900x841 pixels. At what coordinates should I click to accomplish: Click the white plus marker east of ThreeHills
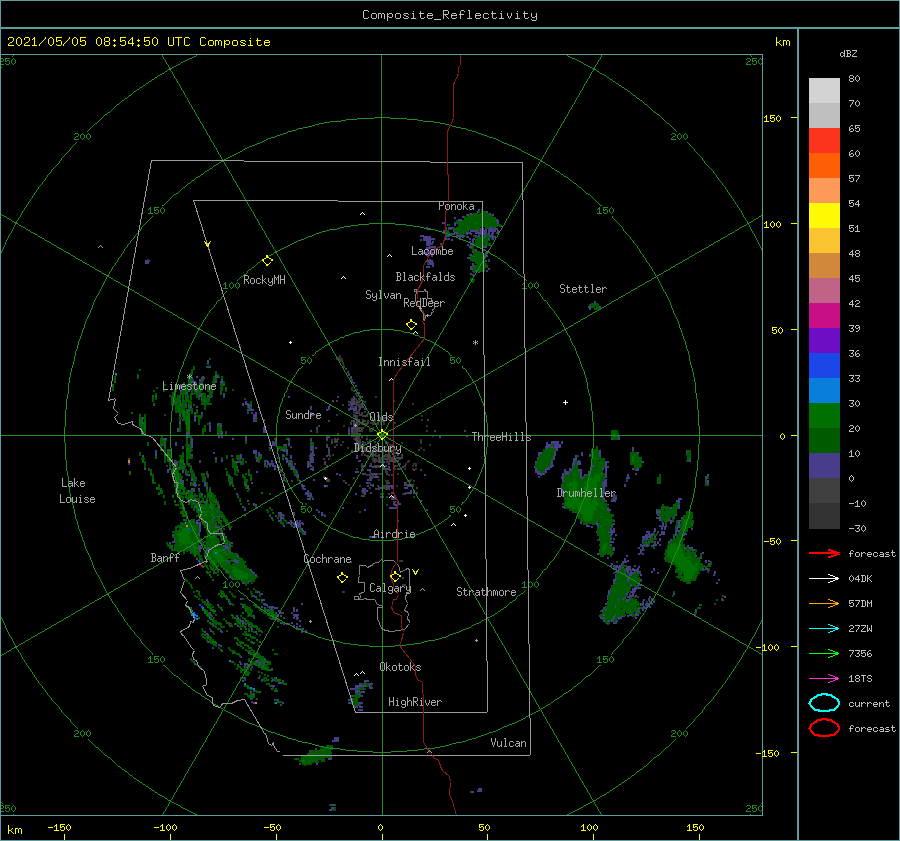(565, 402)
